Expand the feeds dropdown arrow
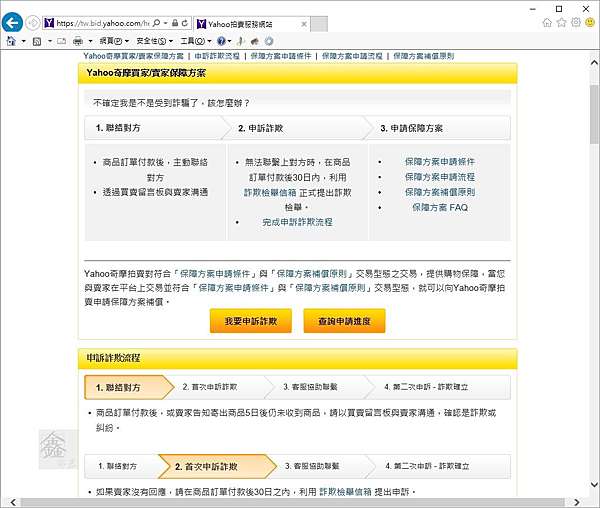The width and height of the screenshot is (600, 508). click(x=49, y=41)
